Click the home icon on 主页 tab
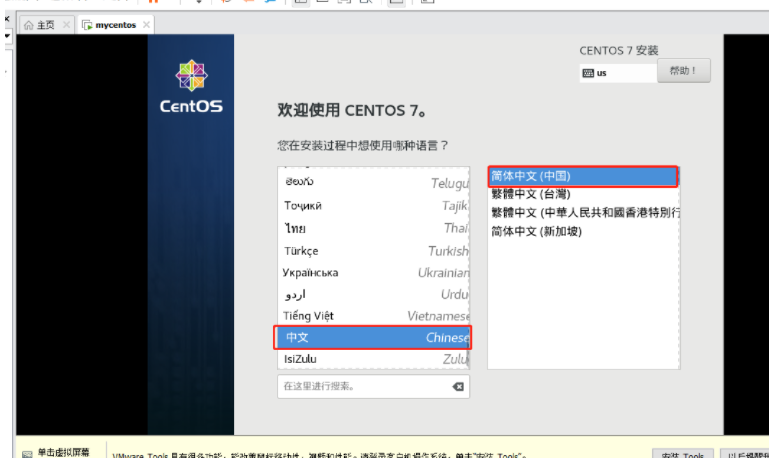This screenshot has width=770, height=465. (x=29, y=25)
